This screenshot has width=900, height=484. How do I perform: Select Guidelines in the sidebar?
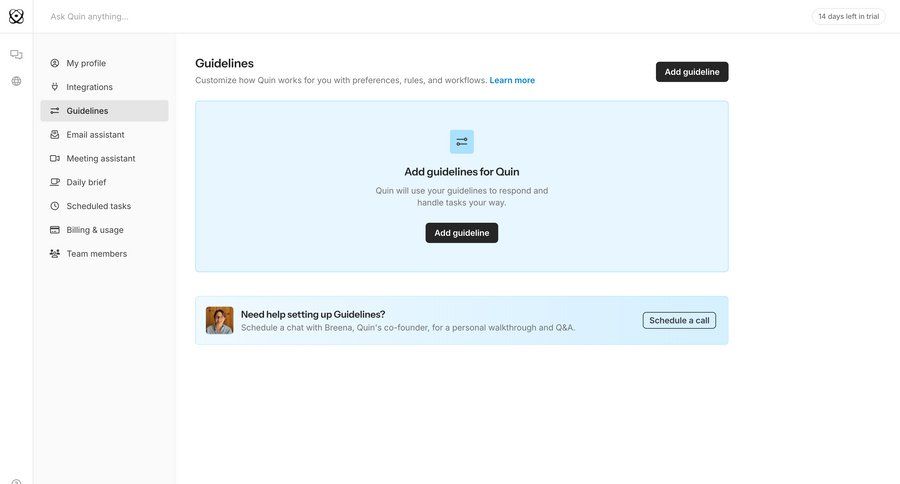point(104,111)
